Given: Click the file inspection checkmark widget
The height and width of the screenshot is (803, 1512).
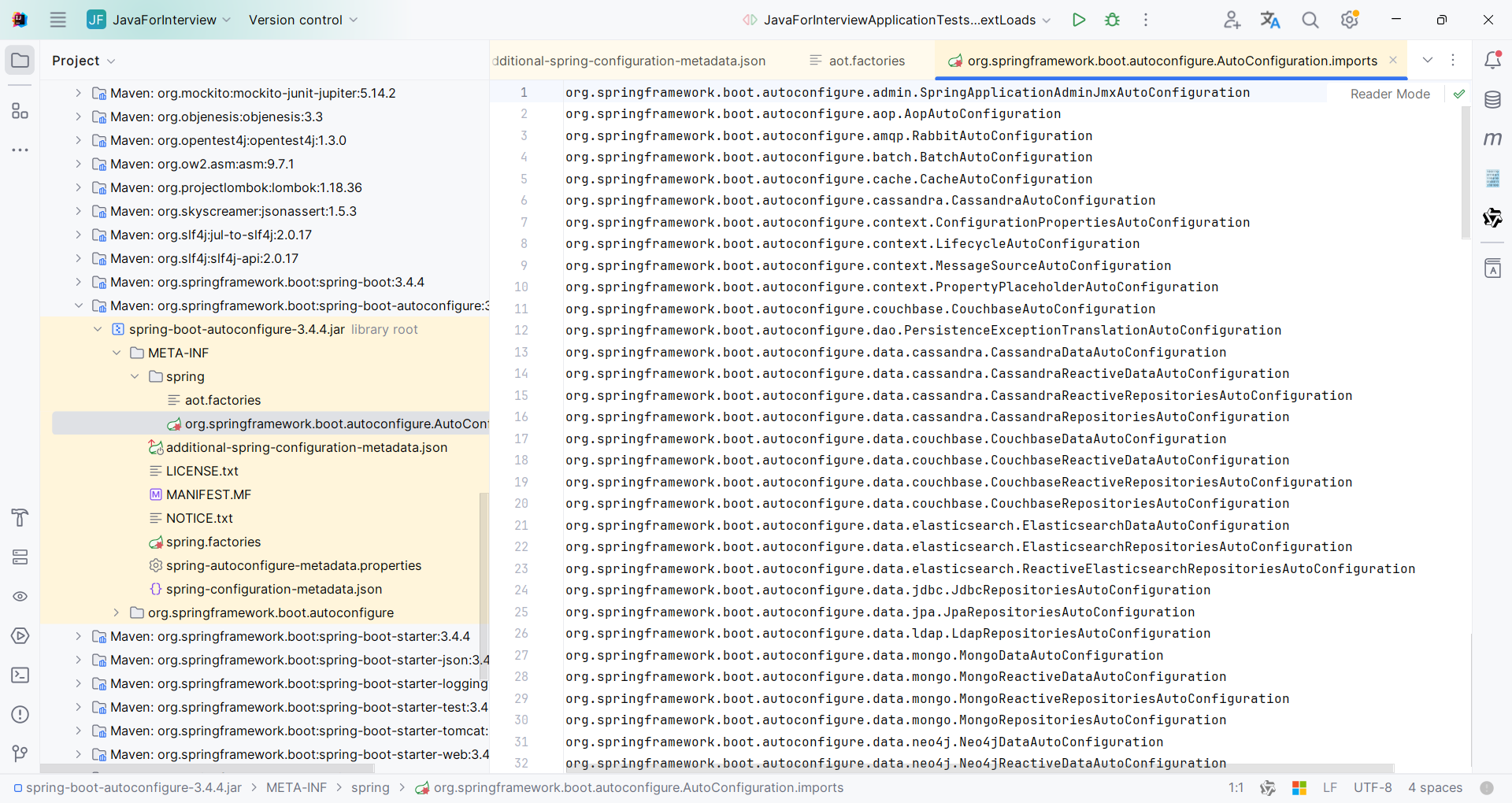Looking at the screenshot, I should pos(1459,94).
